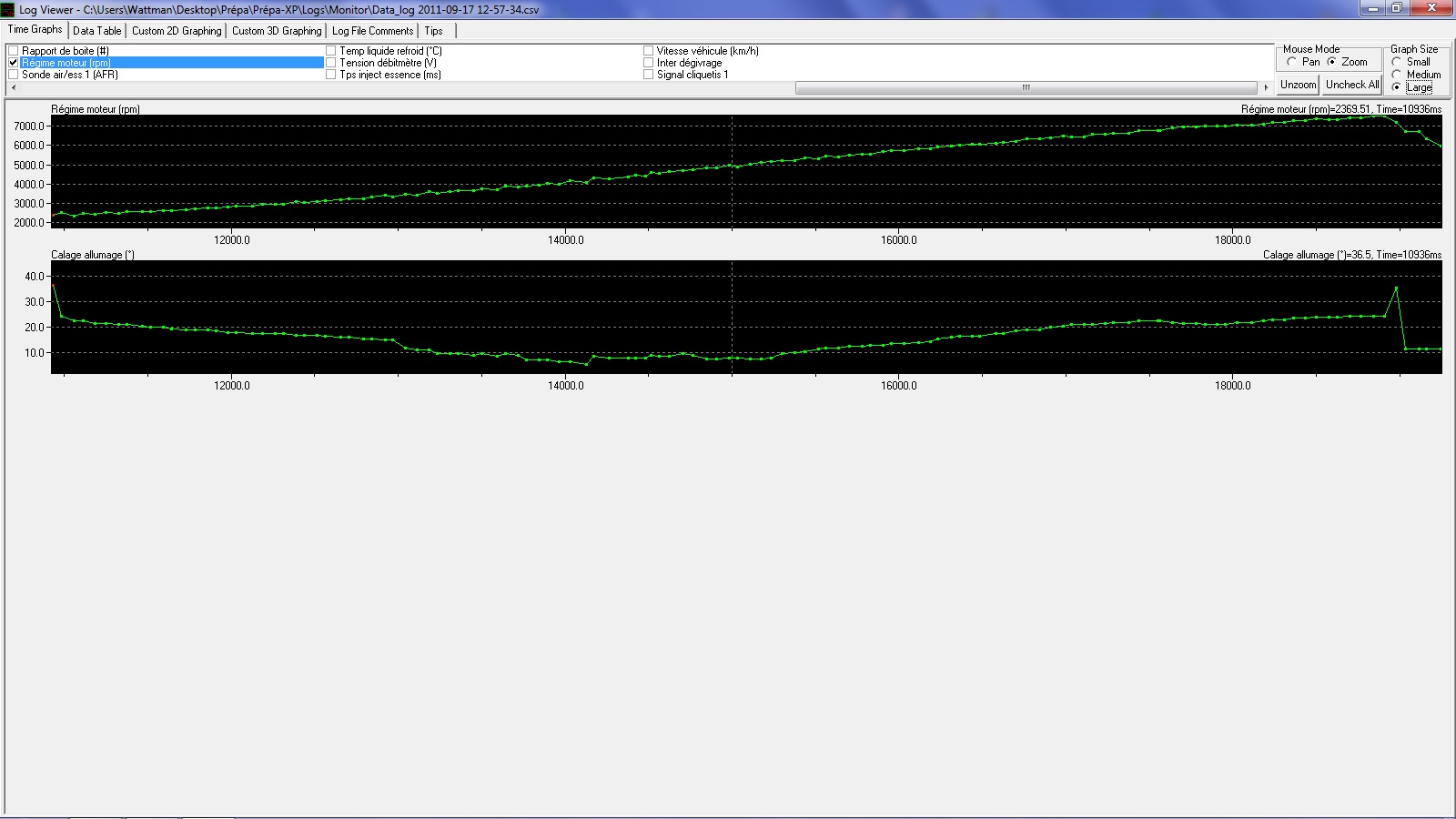Choose the Small graph size

point(1397,62)
